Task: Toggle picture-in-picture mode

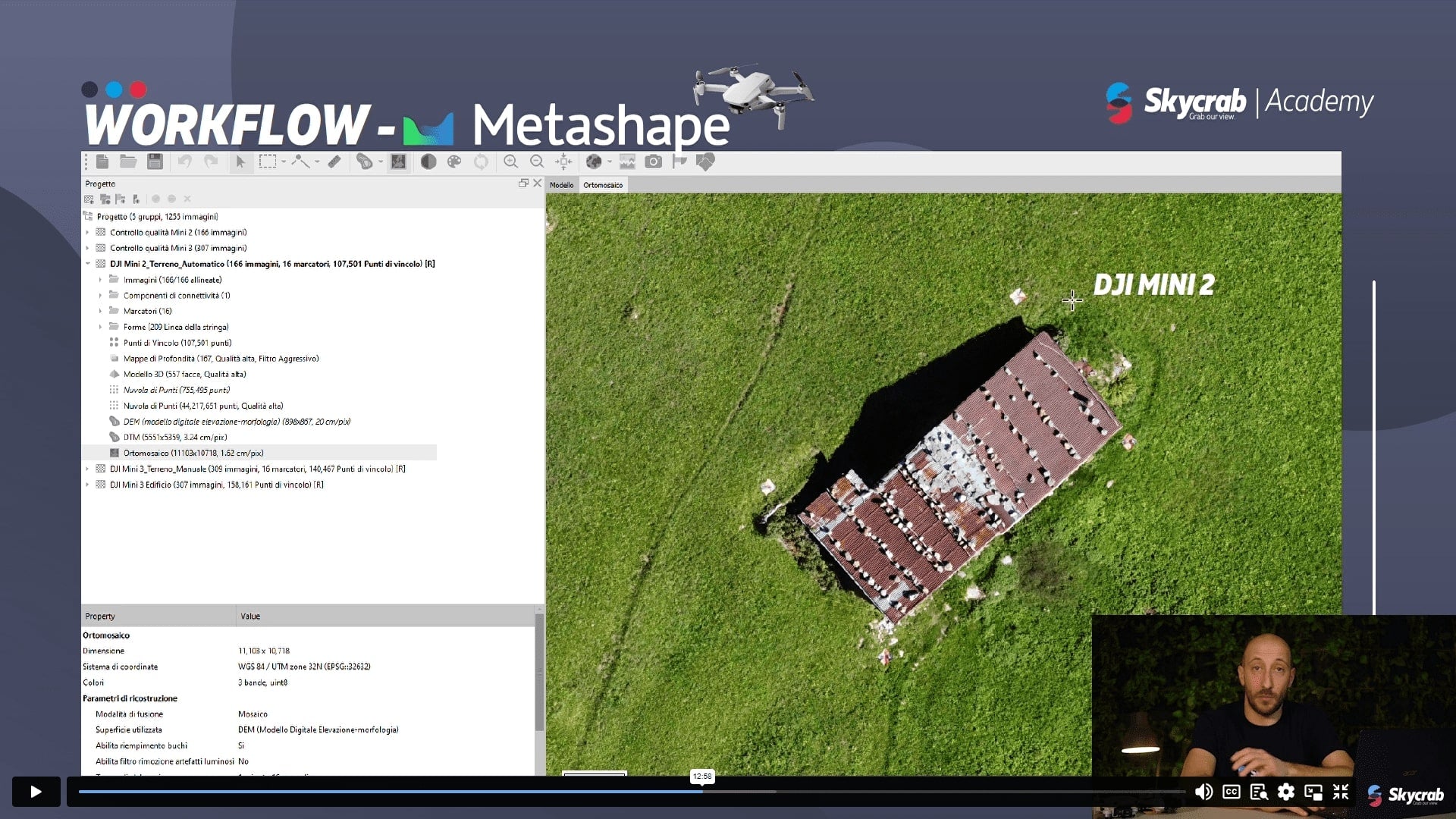Action: click(1313, 792)
